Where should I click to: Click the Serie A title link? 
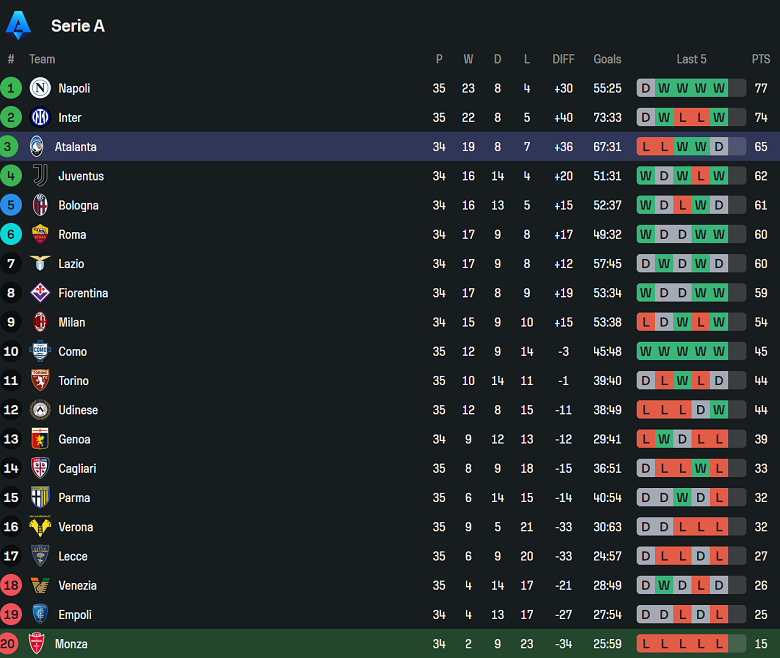pos(78,26)
